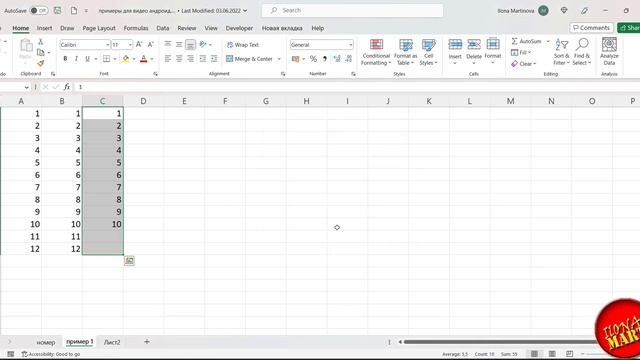The height and width of the screenshot is (360, 640).
Task: Click Format cells button
Action: click(x=493, y=51)
